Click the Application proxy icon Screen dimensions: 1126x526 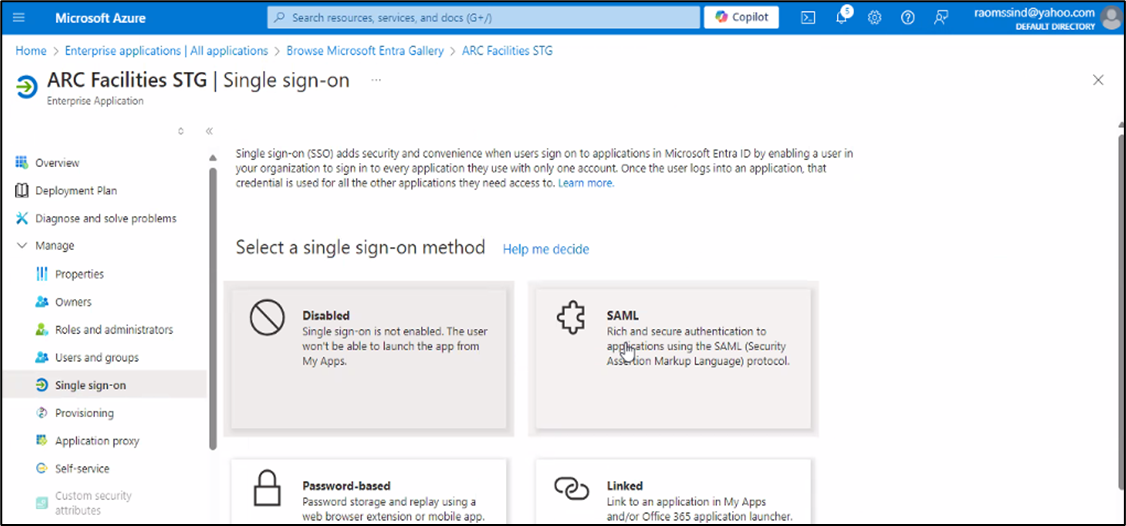(x=42, y=440)
